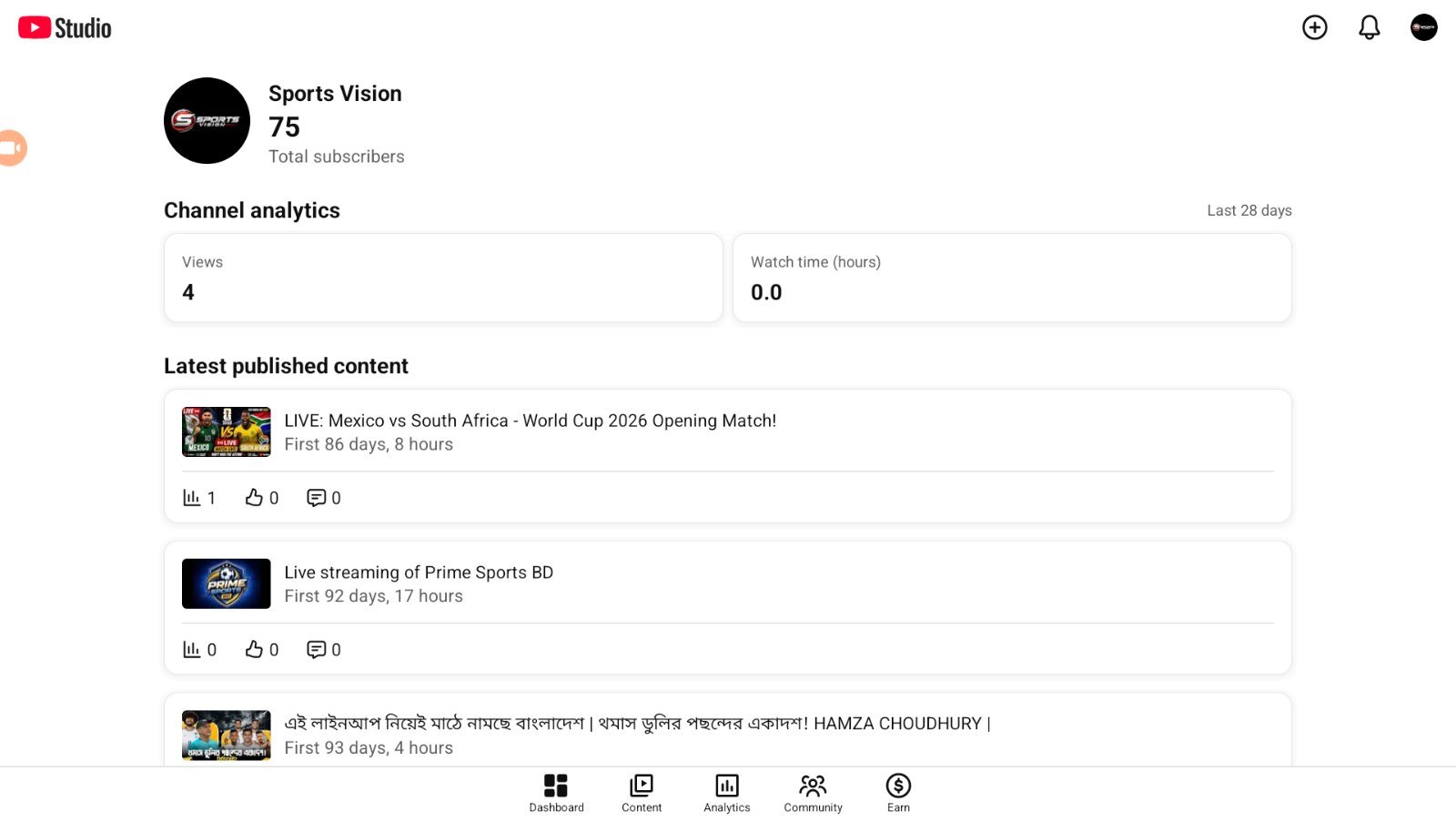The height and width of the screenshot is (822, 1456).
Task: Open the HAMZA CHOUDHURY video thumbnail
Action: pyautogui.click(x=227, y=736)
